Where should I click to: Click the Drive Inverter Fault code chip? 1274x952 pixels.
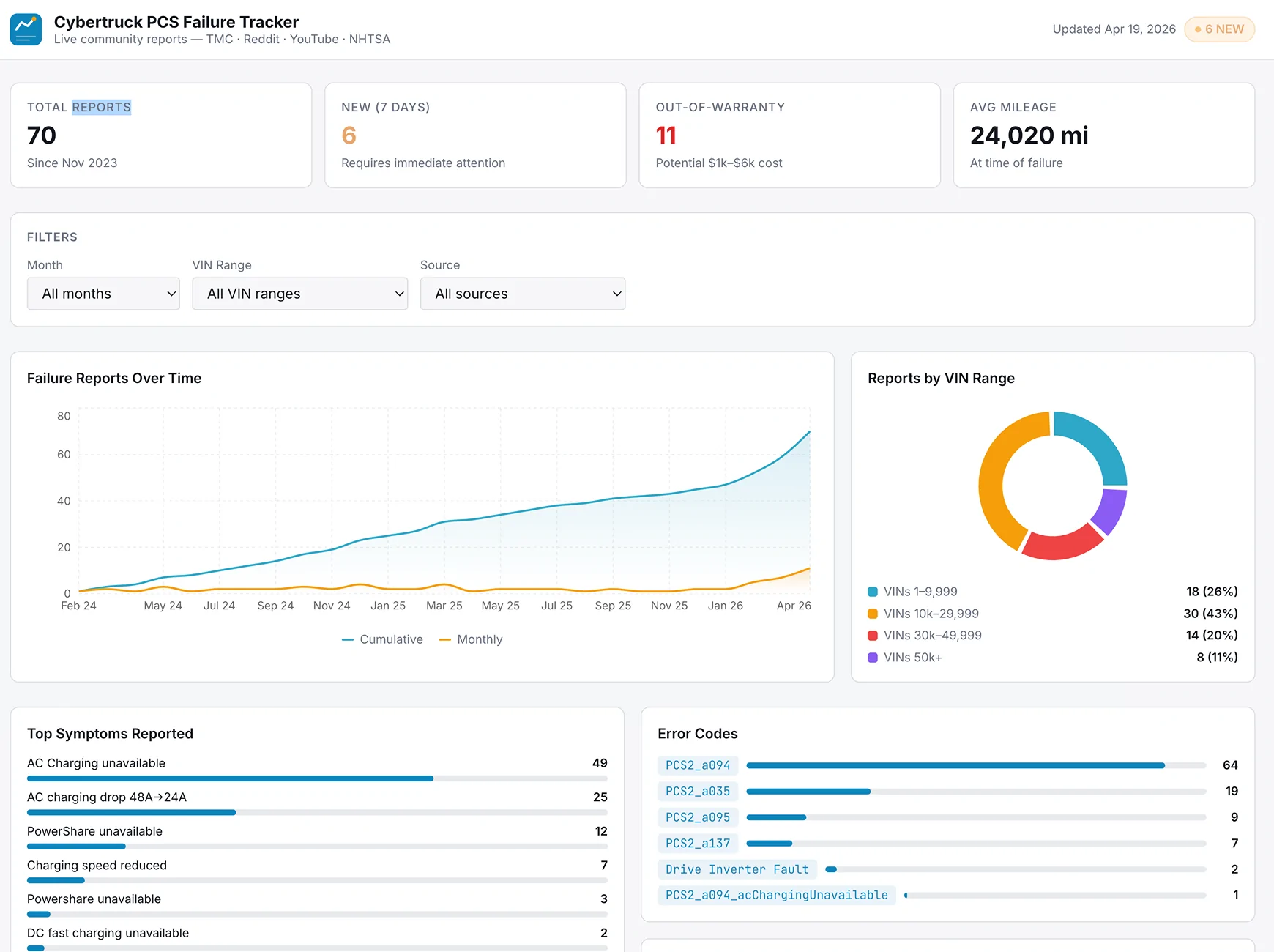coord(737,869)
